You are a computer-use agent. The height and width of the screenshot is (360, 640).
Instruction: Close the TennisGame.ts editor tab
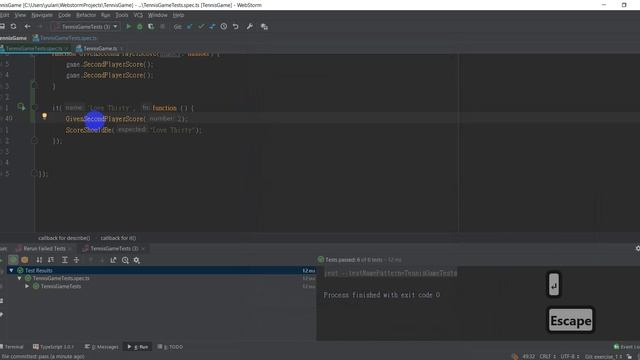(121, 49)
